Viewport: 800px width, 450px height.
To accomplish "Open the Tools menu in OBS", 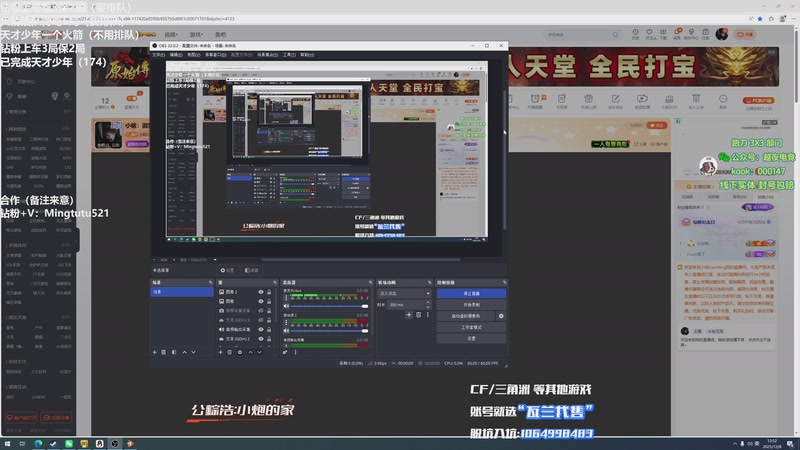I will click(289, 55).
